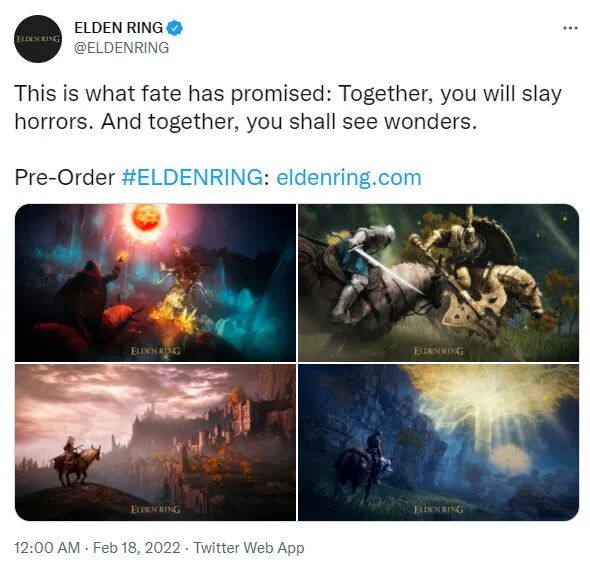
Task: Click the Pre-Order text in the tweet
Action: [65, 178]
